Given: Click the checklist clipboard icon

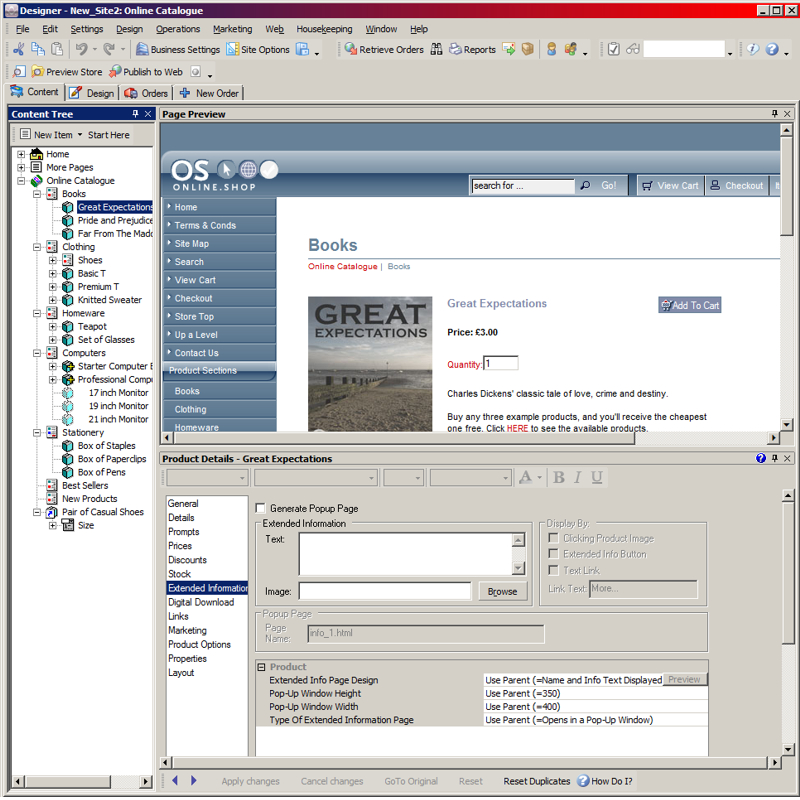Looking at the screenshot, I should (x=614, y=49).
